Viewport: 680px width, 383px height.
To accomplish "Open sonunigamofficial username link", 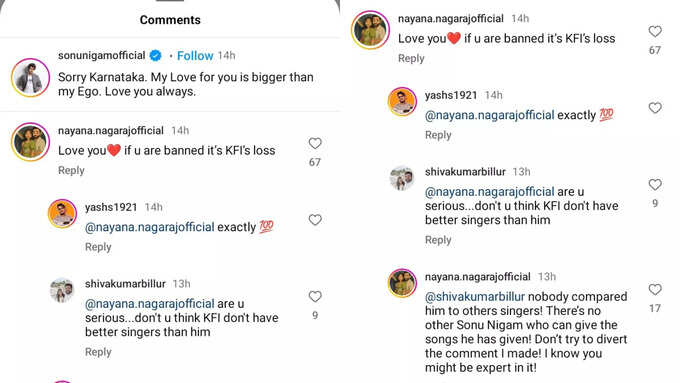I will (101, 56).
